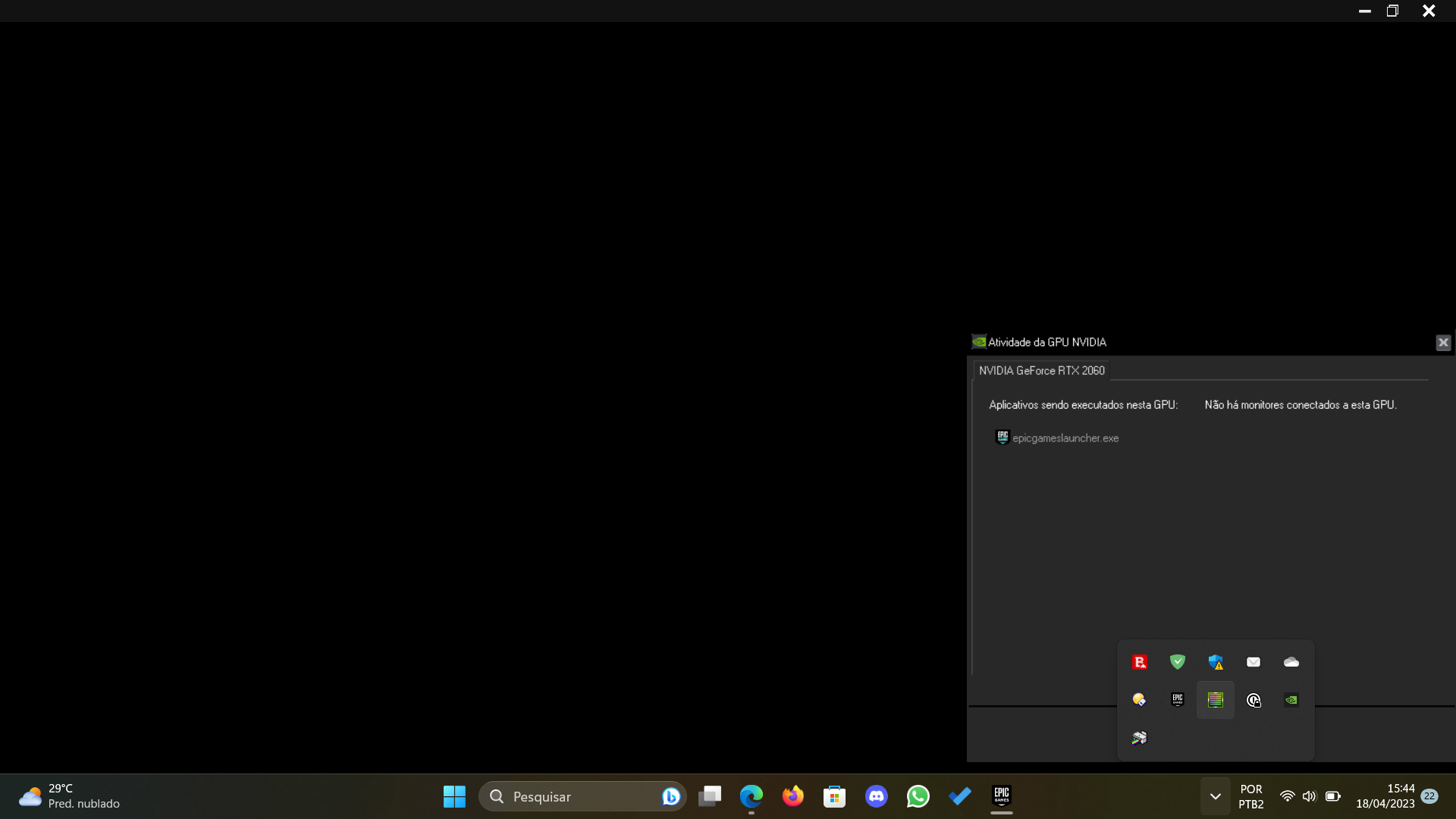Viewport: 1456px width, 819px height.
Task: Open Windows Security shield tray icon
Action: tap(1215, 662)
